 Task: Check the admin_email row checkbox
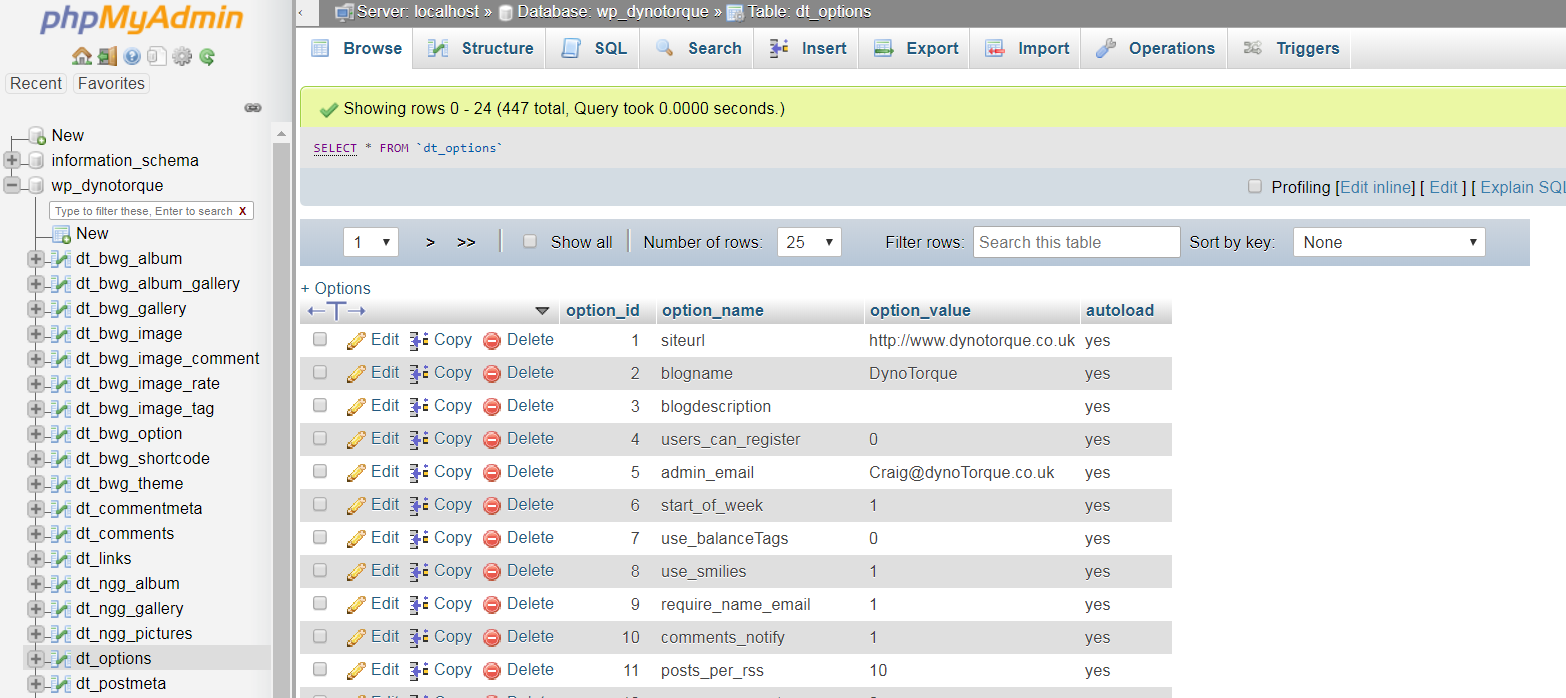point(320,472)
